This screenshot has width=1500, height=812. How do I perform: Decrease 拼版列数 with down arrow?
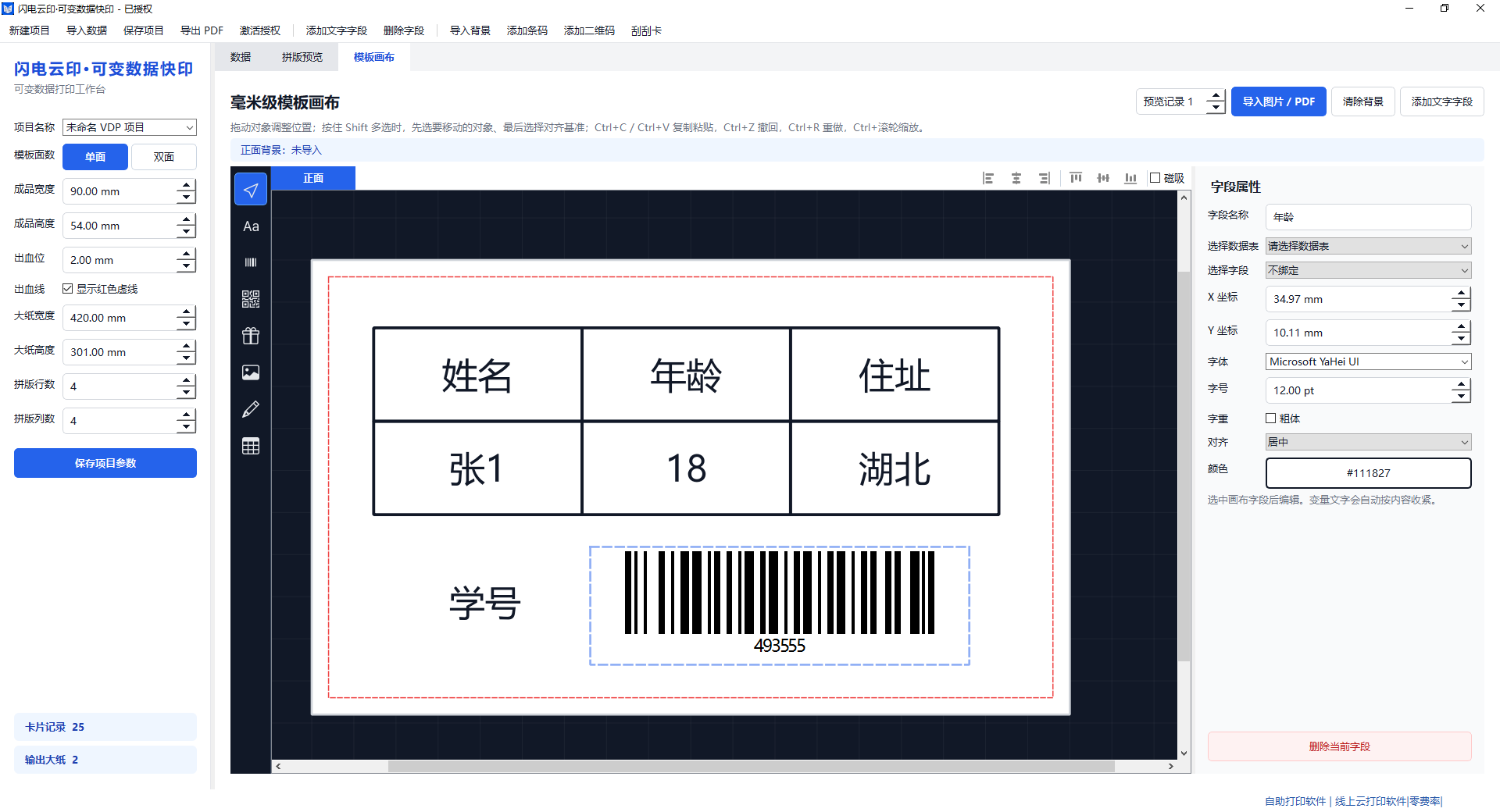click(x=186, y=427)
